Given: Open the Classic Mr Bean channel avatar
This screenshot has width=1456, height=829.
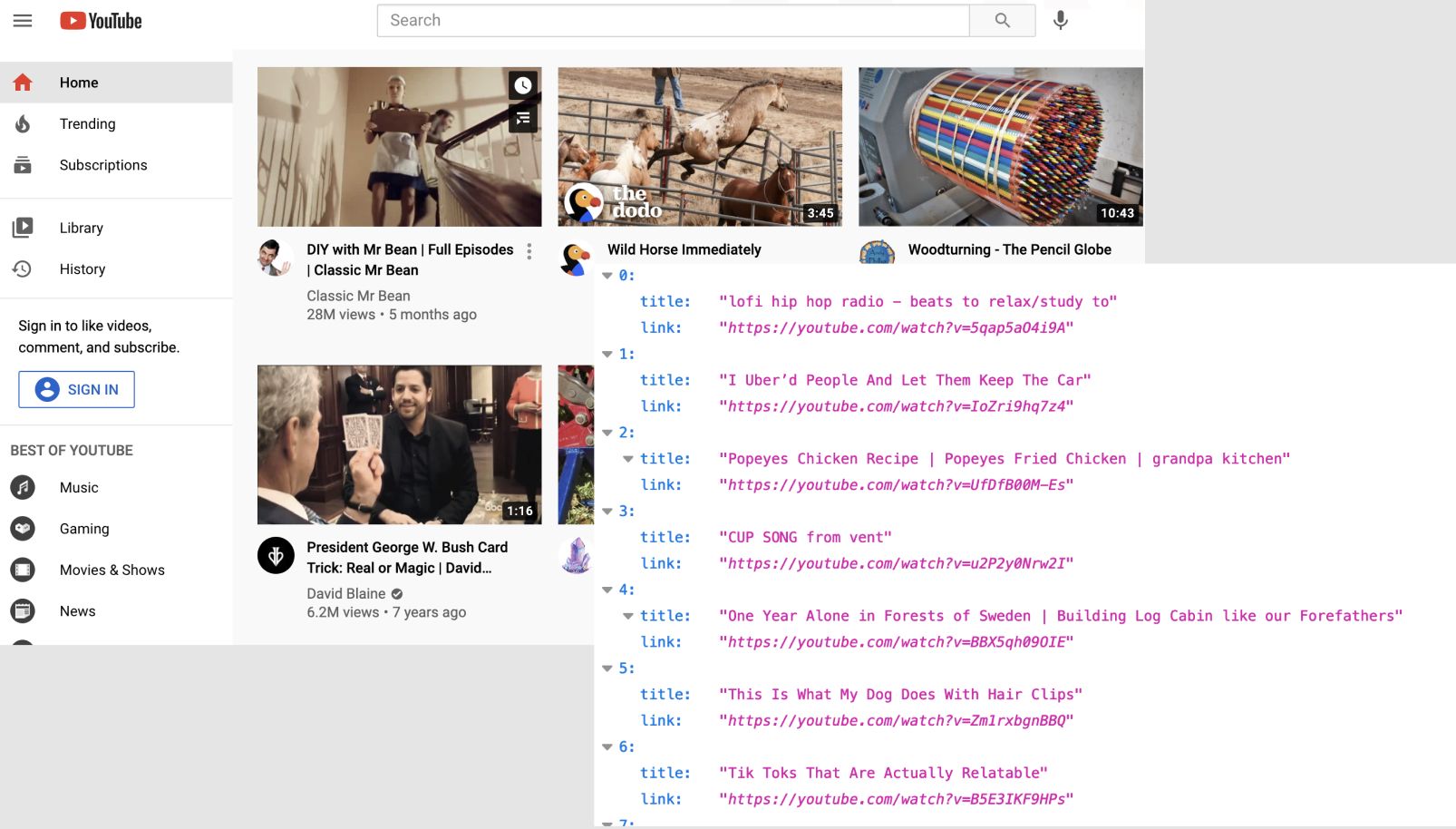Looking at the screenshot, I should point(275,258).
